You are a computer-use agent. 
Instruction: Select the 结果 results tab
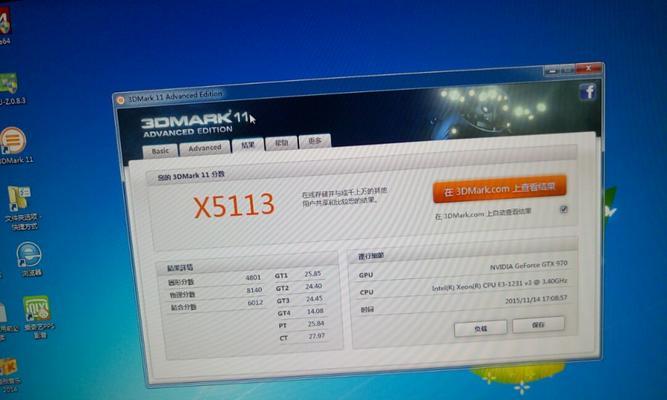click(x=248, y=145)
